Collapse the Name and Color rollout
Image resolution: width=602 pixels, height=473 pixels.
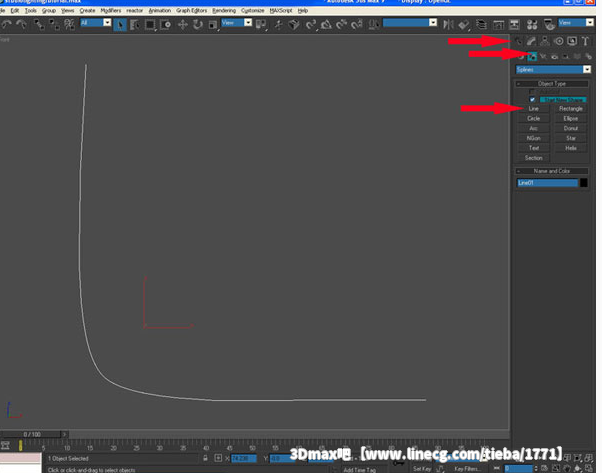click(x=552, y=171)
